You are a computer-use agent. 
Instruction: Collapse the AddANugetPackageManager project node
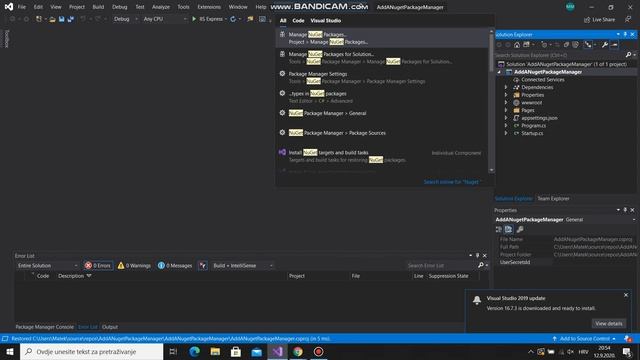499,72
